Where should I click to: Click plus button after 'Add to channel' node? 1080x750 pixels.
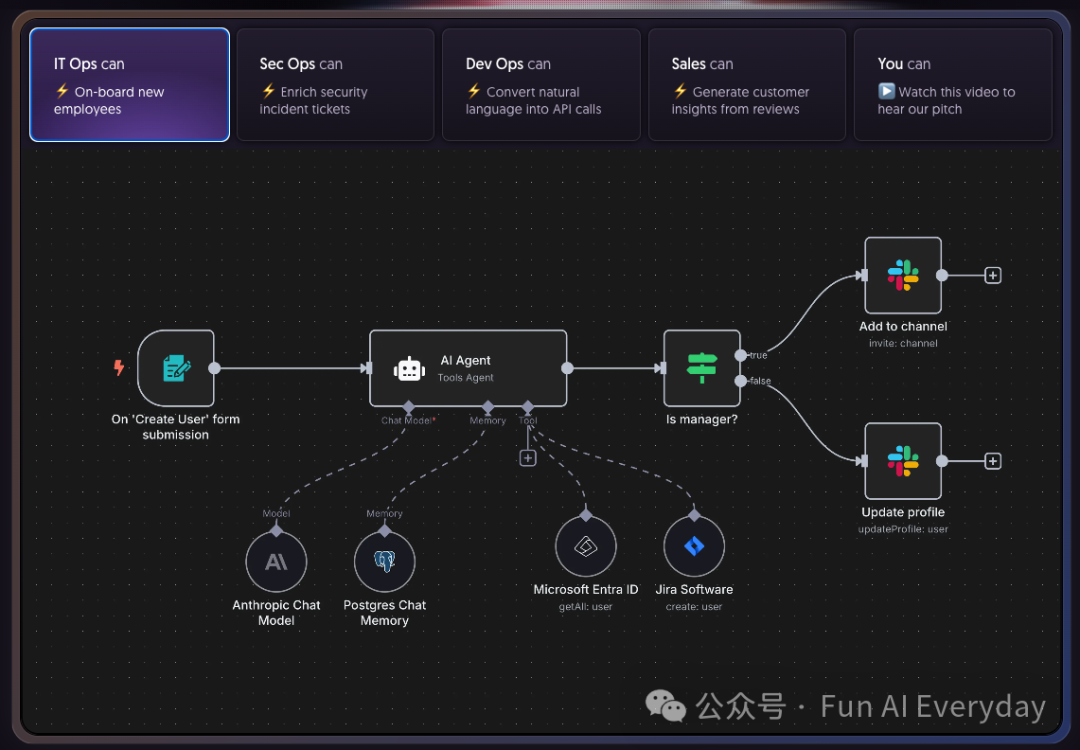click(992, 275)
